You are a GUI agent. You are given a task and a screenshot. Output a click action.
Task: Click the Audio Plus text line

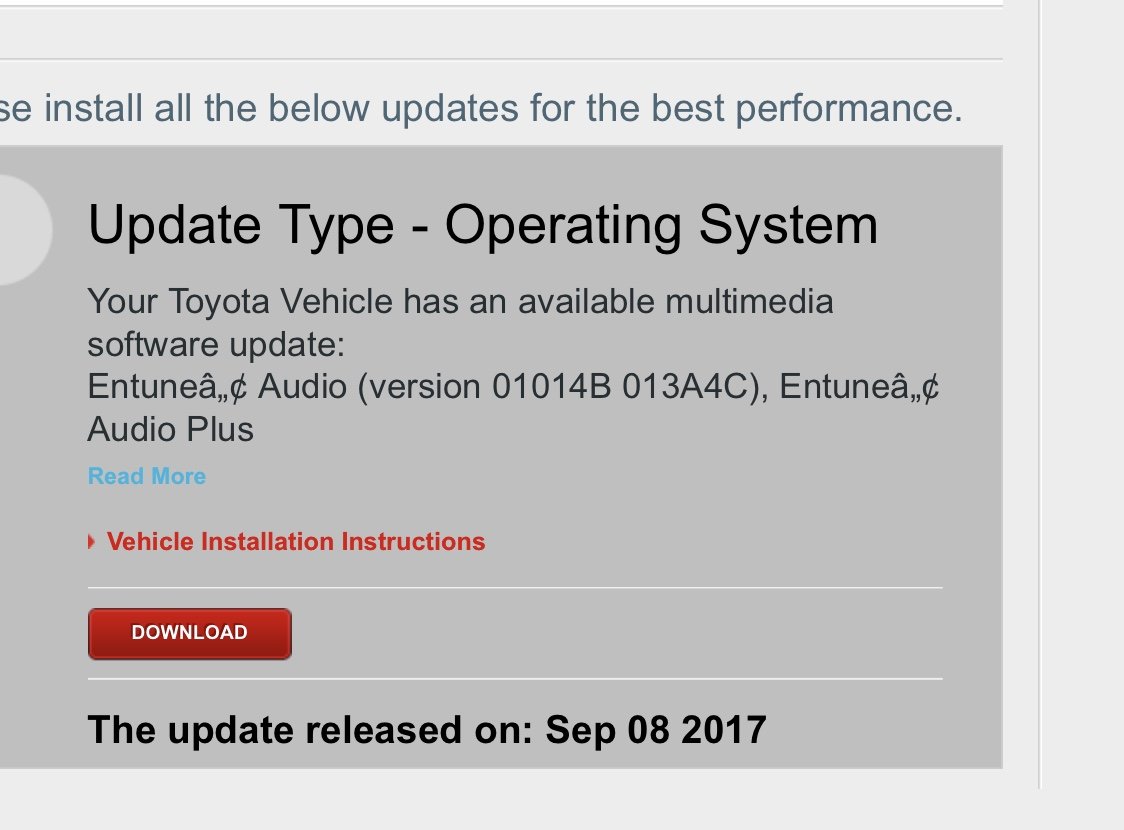tap(171, 429)
